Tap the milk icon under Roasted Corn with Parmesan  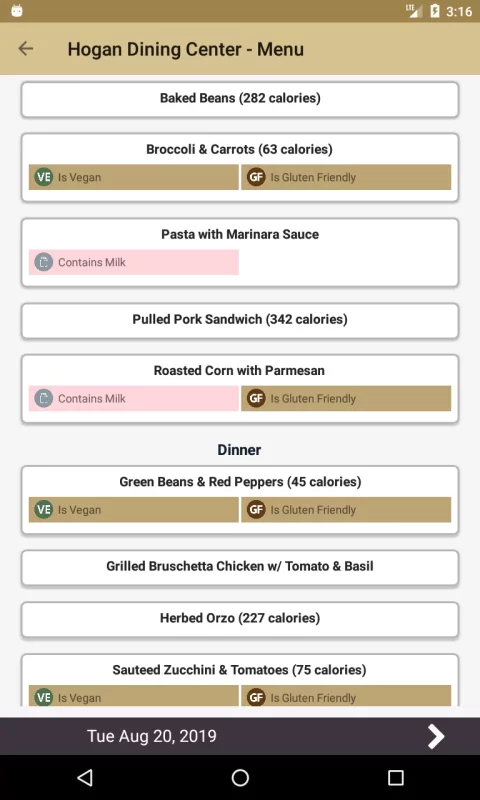click(43, 398)
